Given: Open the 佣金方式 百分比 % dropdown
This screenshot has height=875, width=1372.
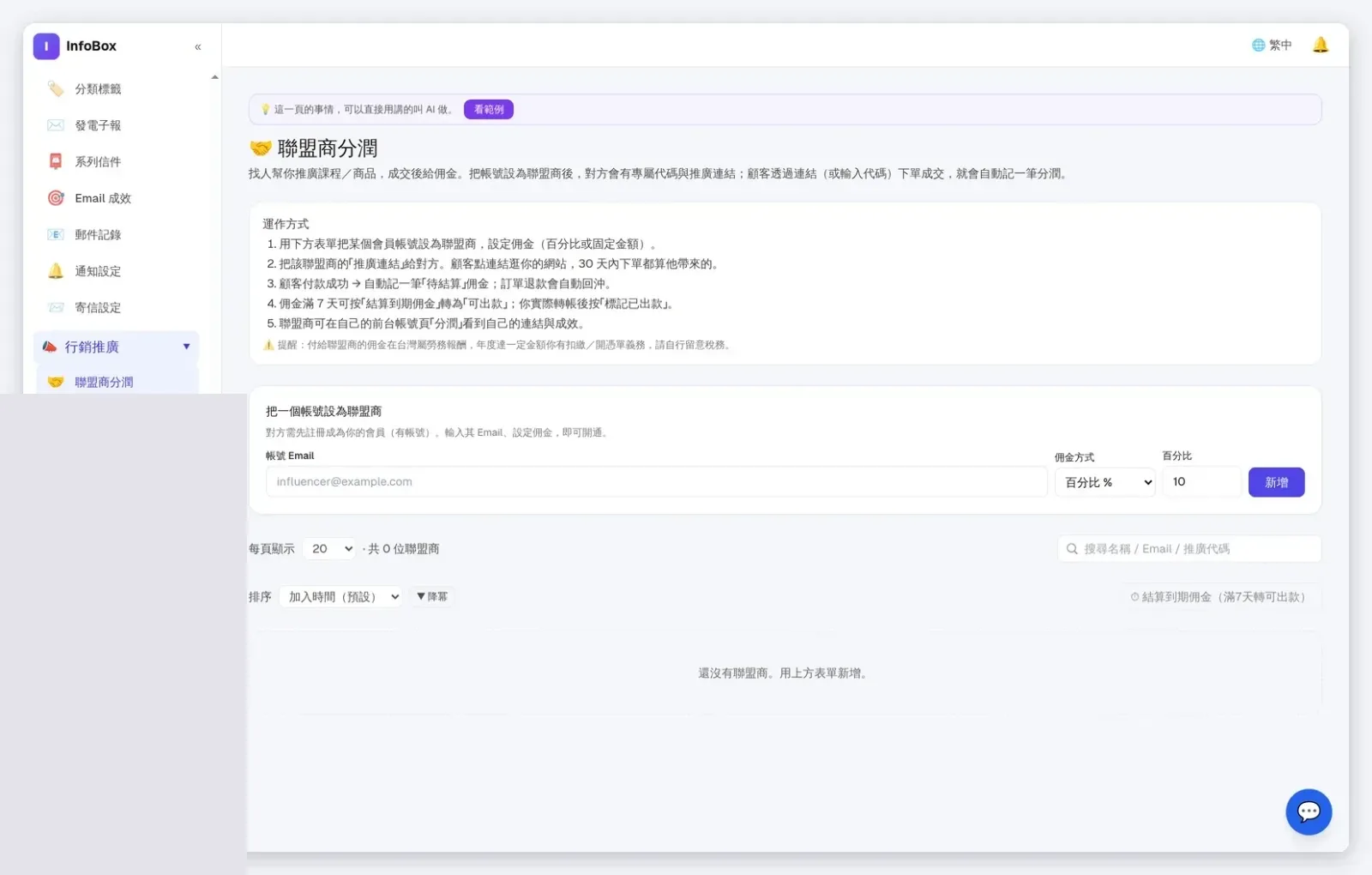Looking at the screenshot, I should [1104, 482].
